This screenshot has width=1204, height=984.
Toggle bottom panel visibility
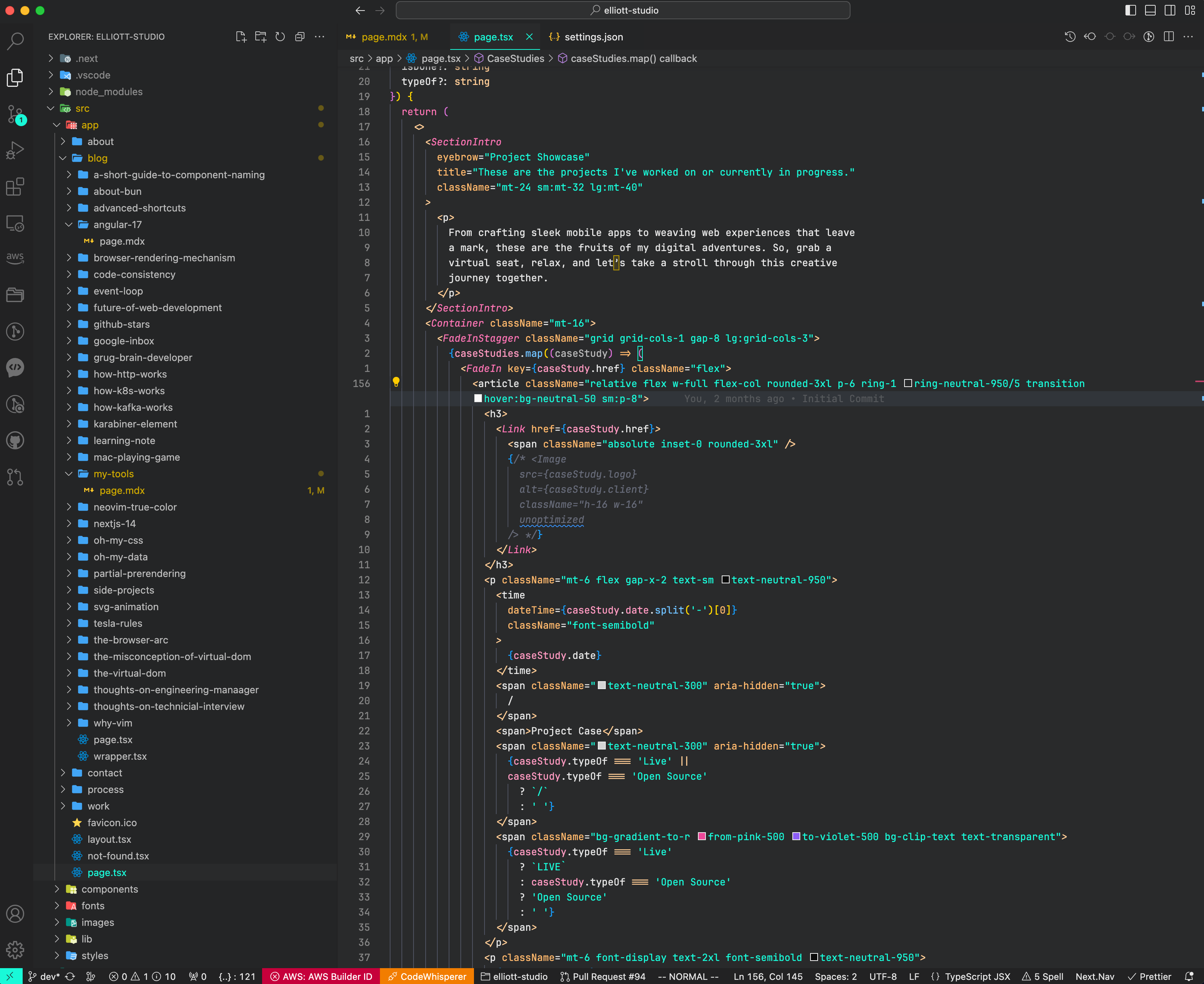tap(1150, 10)
